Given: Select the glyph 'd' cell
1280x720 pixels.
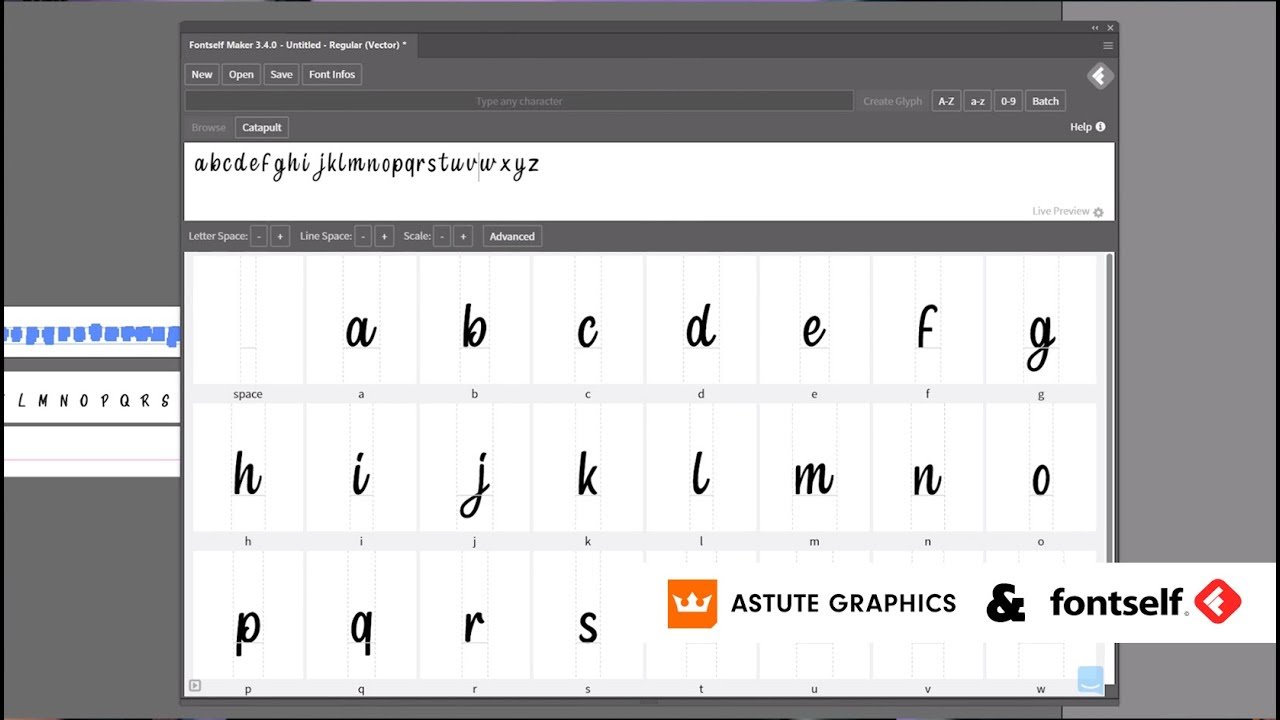Looking at the screenshot, I should 701,320.
